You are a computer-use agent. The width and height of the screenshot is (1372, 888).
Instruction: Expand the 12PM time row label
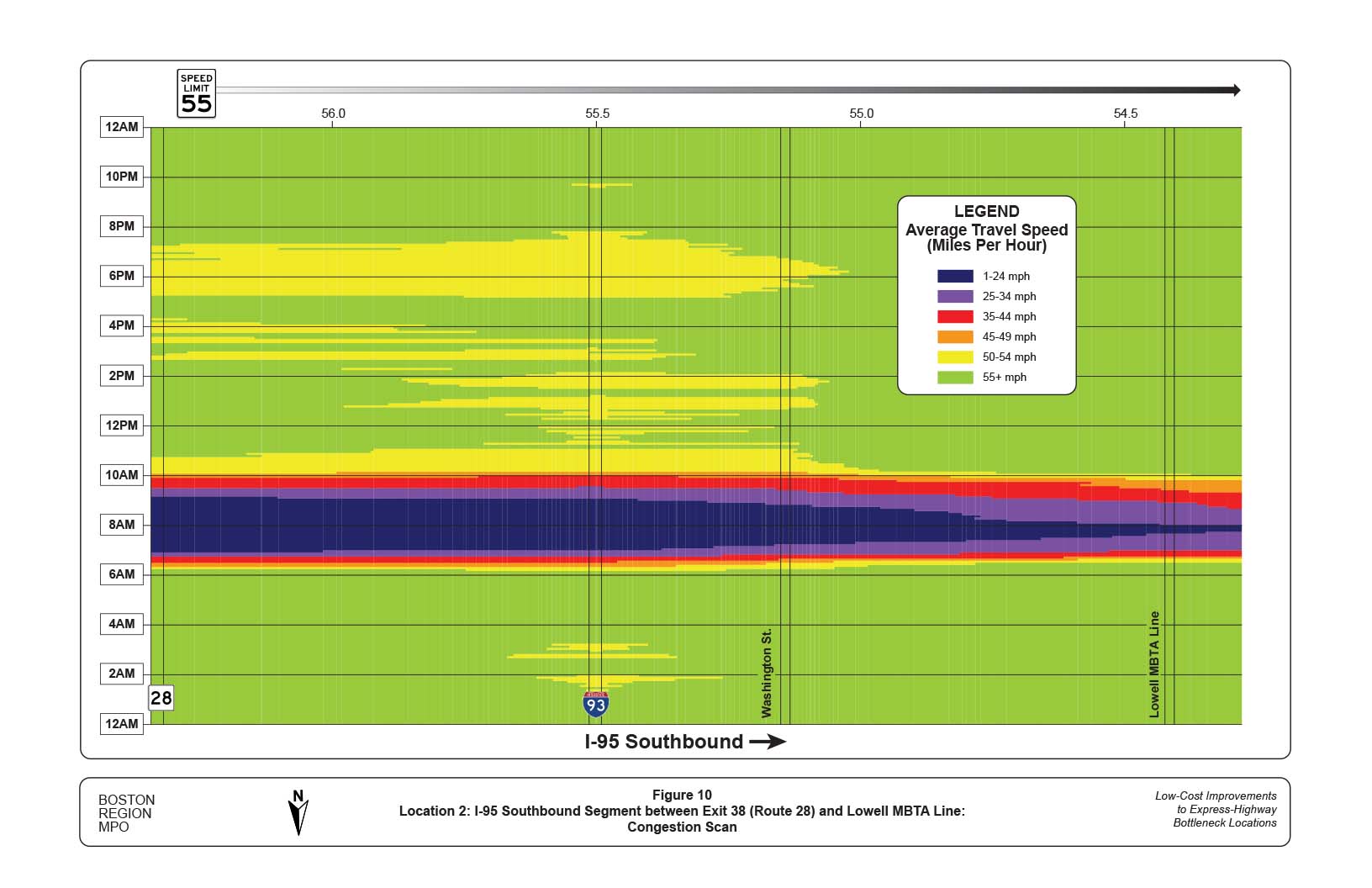(121, 425)
